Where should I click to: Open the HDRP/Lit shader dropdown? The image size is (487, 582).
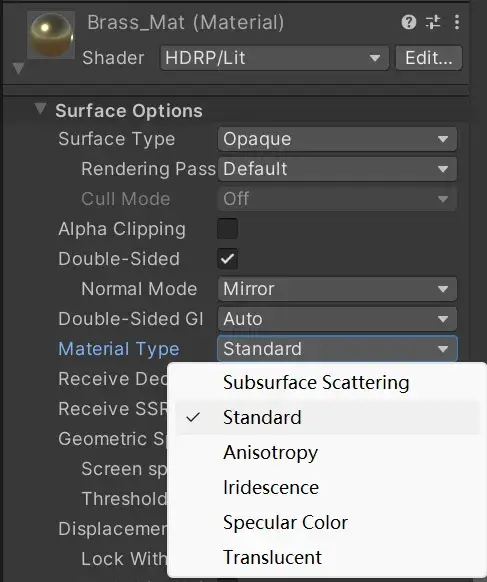click(274, 58)
